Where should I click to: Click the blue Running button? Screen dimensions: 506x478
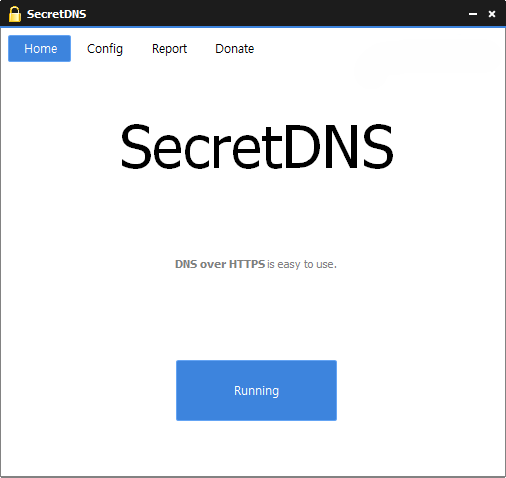click(256, 390)
